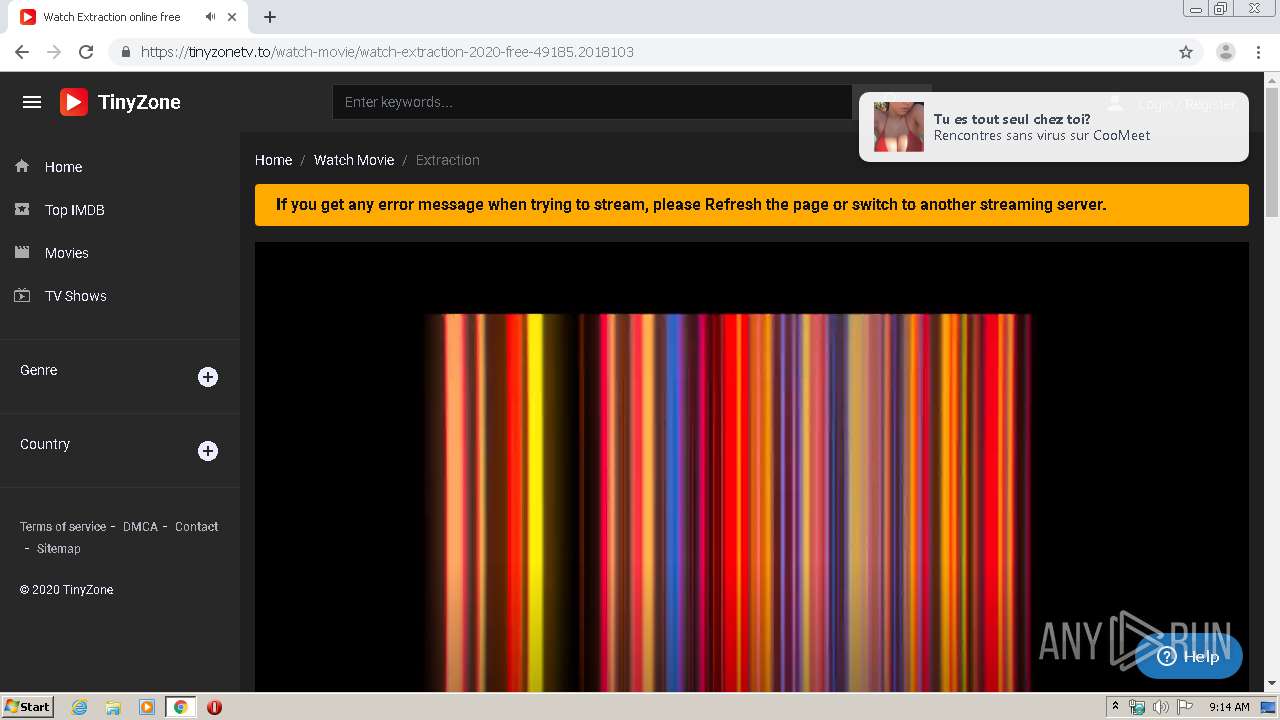Open File Explorer from taskbar
Viewport: 1280px width, 720px height.
point(113,707)
